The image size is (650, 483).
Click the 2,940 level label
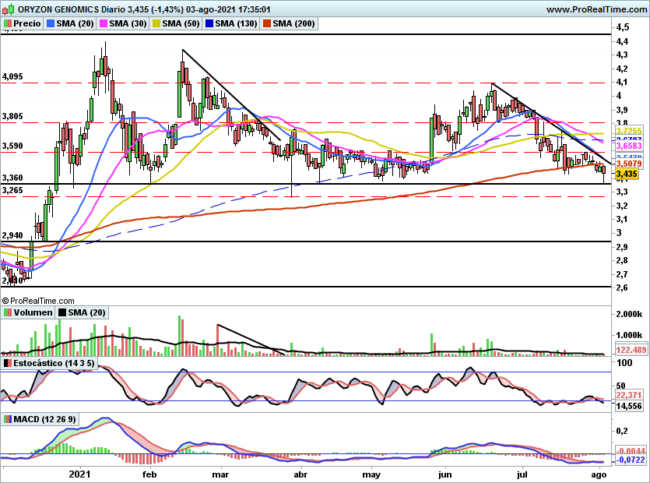[x=13, y=236]
